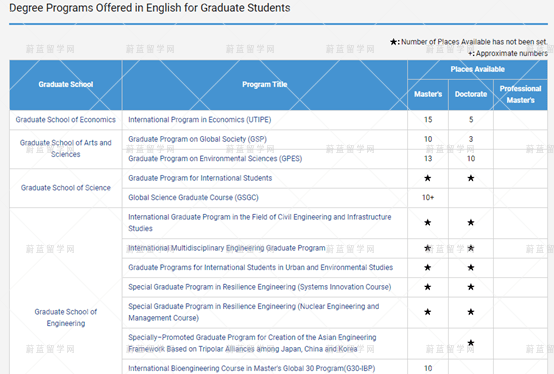Viewport: 554px width, 374px height.
Task: Click Graduate School of Arts and Sciences cell
Action: (x=66, y=149)
